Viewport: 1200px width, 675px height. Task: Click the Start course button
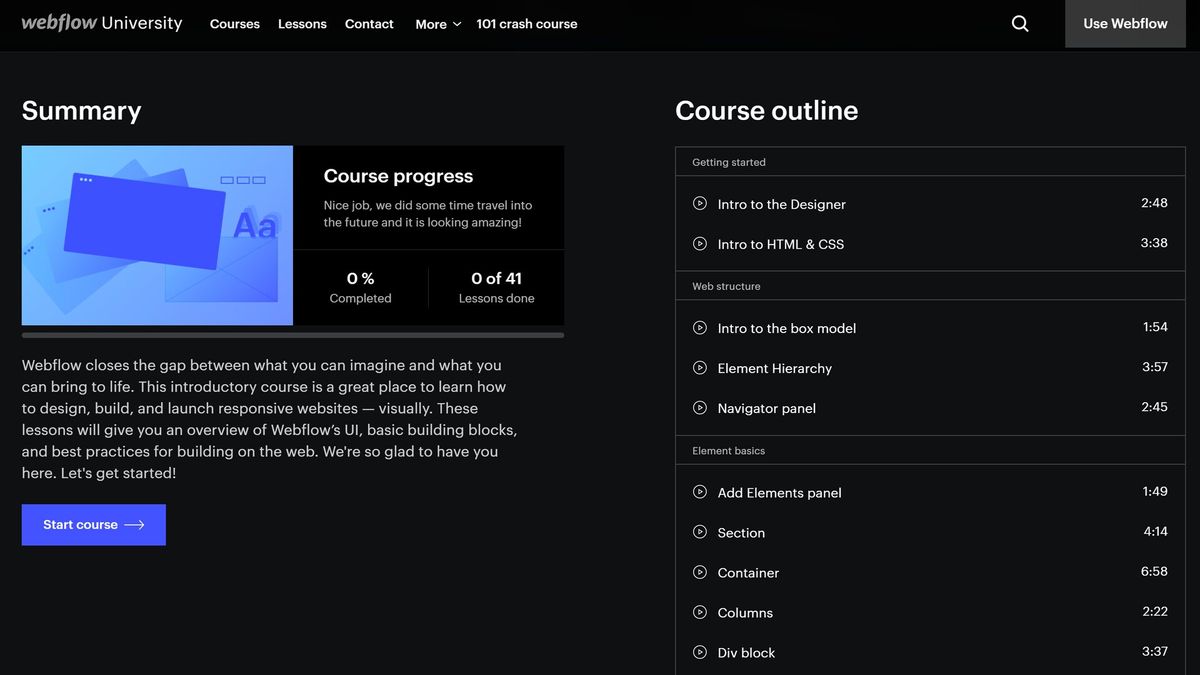(x=93, y=524)
